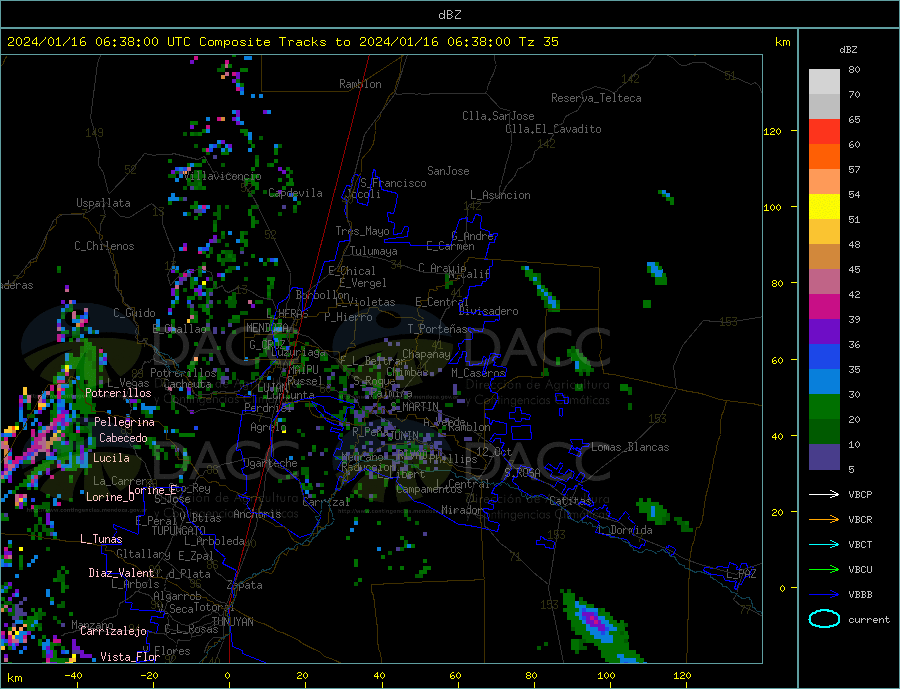The height and width of the screenshot is (689, 900).
Task: Click the 'Reserva_Telteca' map label
Action: pyautogui.click(x=596, y=98)
